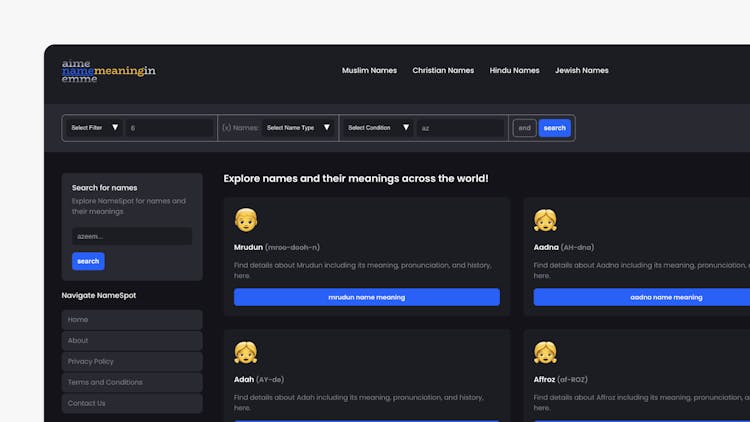Click the boy emoji on the Mrudun card
Viewport: 750px width, 422px height.
click(245, 220)
